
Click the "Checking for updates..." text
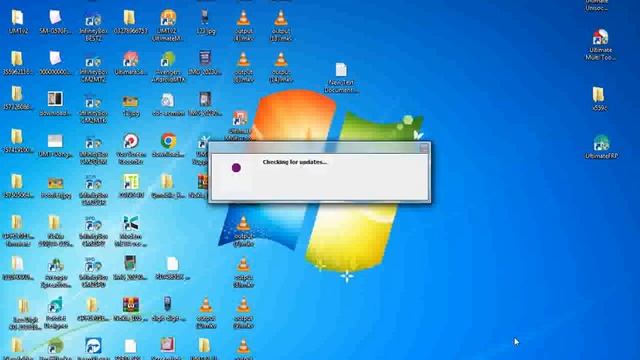[x=295, y=162]
